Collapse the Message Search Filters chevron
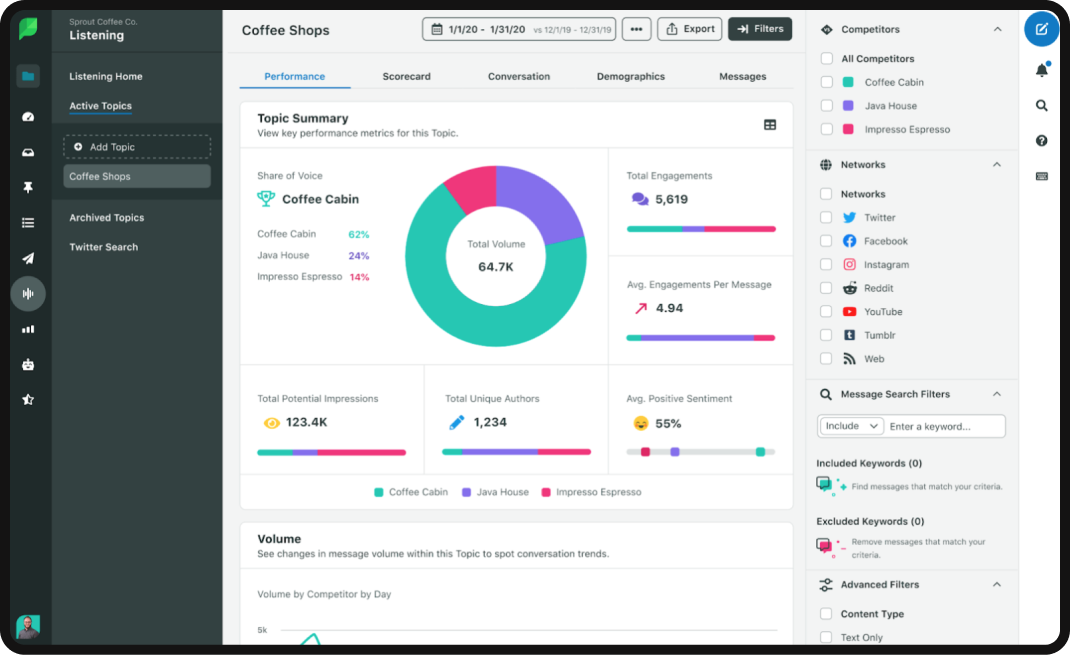Viewport: 1070px width, 655px height. click(997, 394)
